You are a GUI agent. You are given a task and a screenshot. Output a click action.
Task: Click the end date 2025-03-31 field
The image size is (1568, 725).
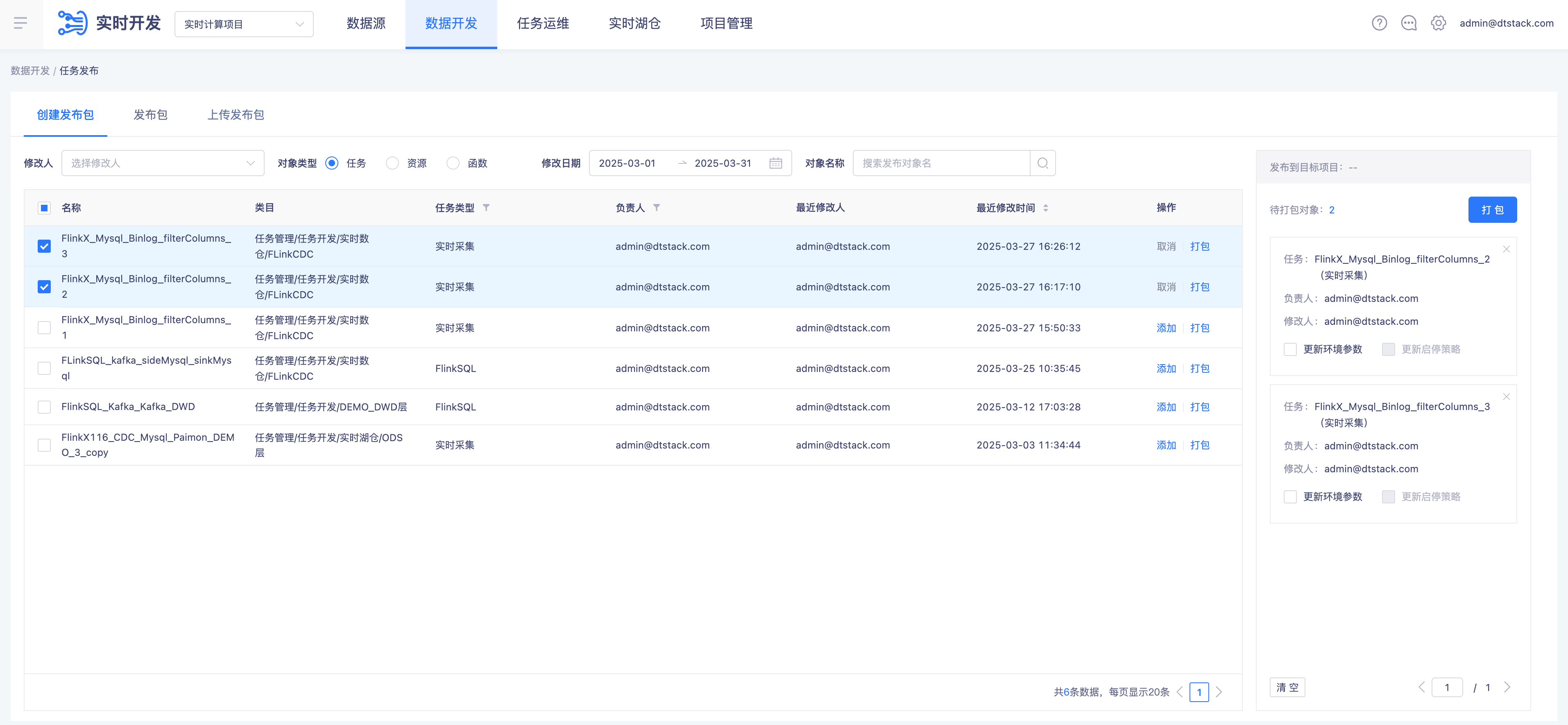pyautogui.click(x=723, y=163)
